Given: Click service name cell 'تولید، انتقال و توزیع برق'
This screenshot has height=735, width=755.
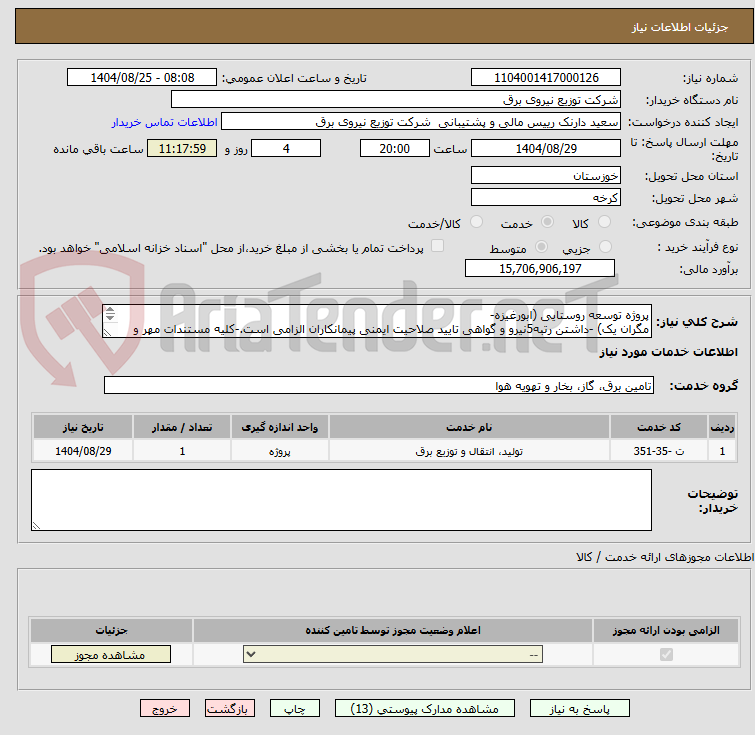Looking at the screenshot, I should pyautogui.click(x=469, y=451).
